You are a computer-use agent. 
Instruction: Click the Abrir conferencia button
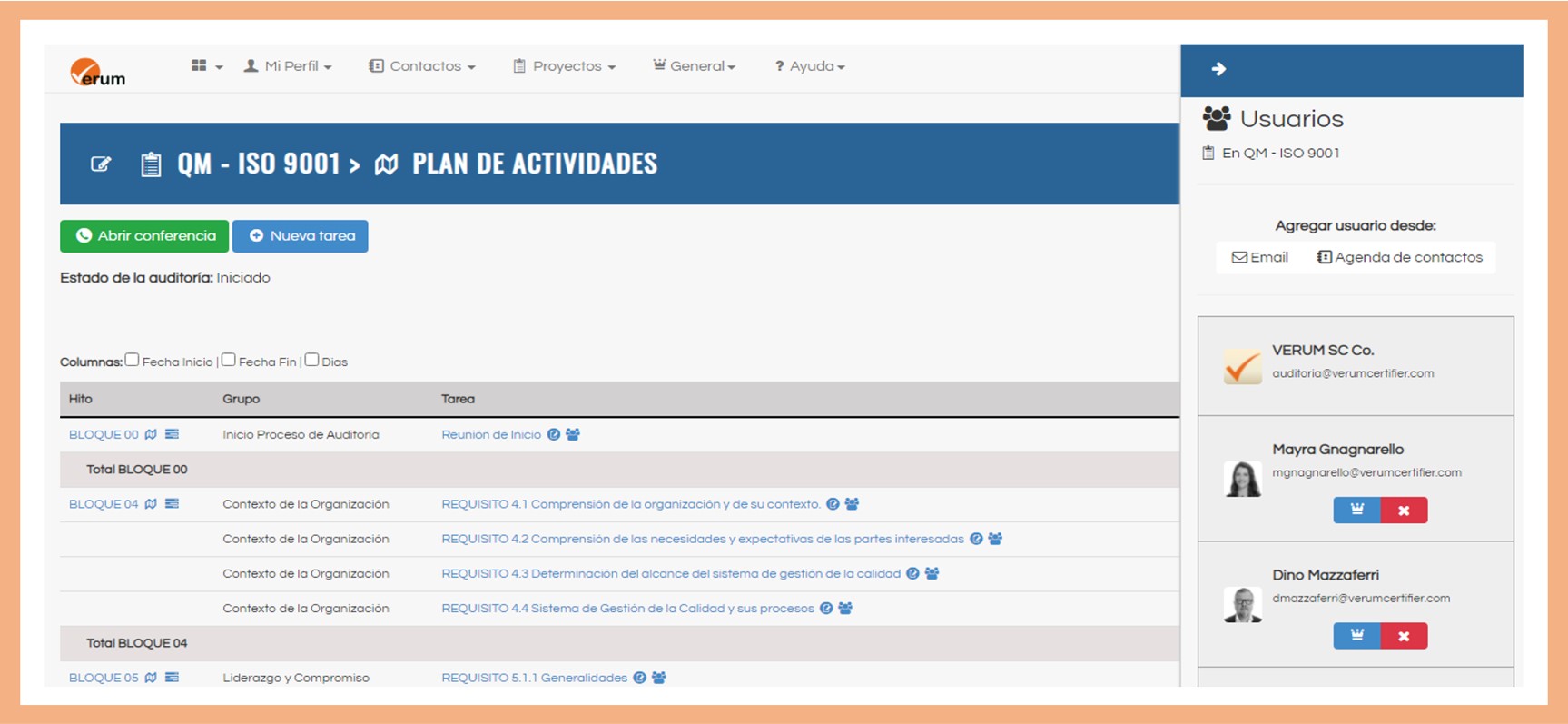click(x=144, y=236)
